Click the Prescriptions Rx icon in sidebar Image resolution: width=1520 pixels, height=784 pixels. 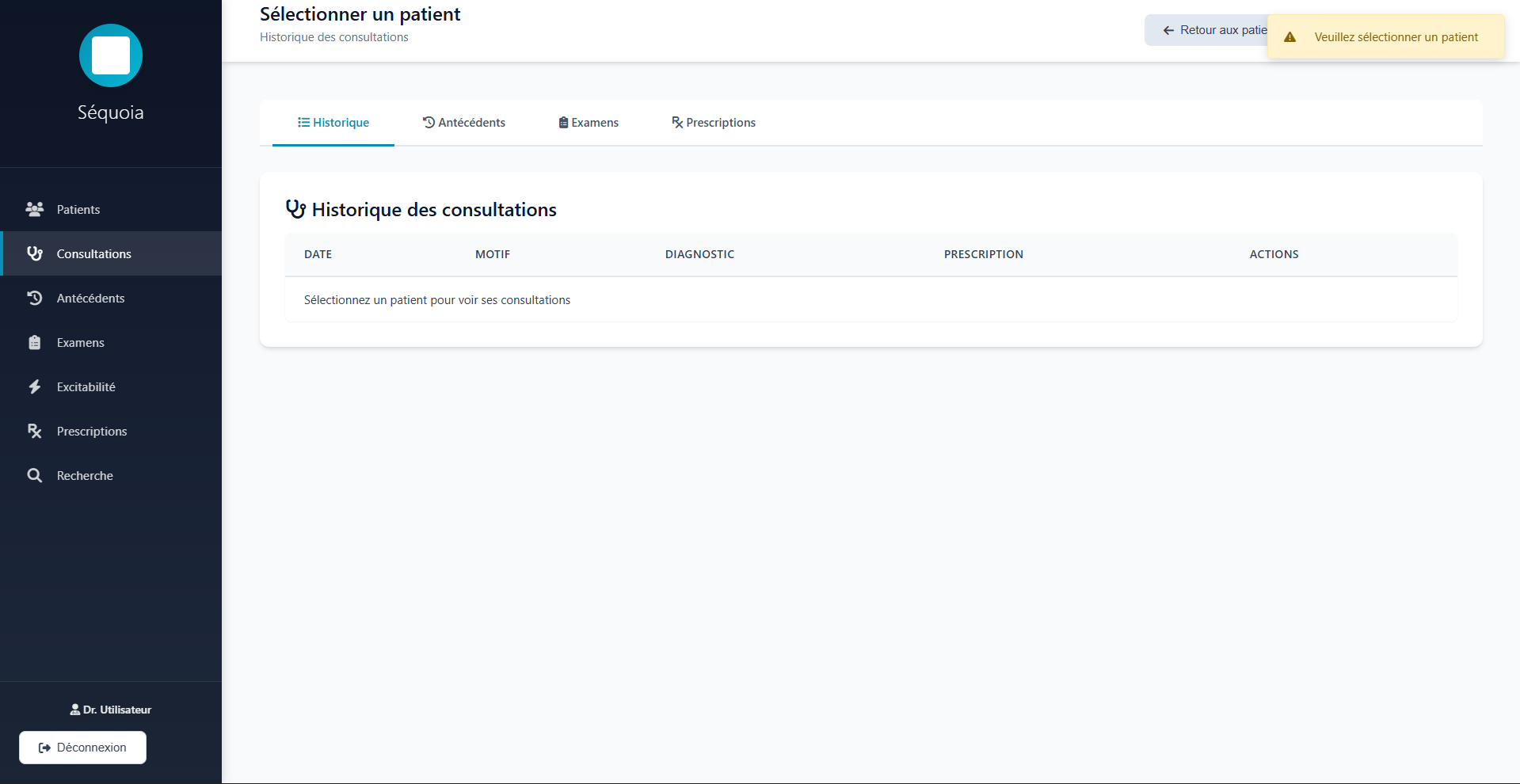(x=35, y=431)
